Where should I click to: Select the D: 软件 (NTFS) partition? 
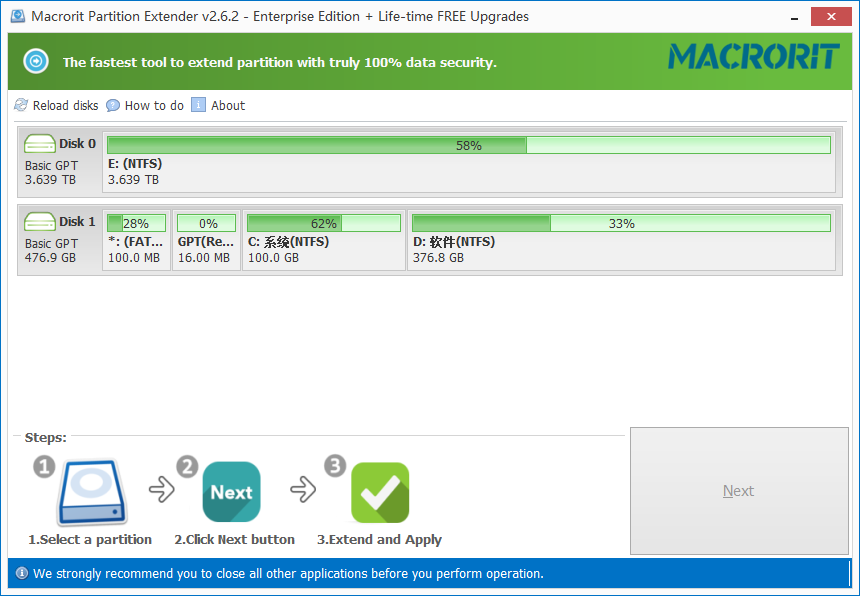coord(621,240)
